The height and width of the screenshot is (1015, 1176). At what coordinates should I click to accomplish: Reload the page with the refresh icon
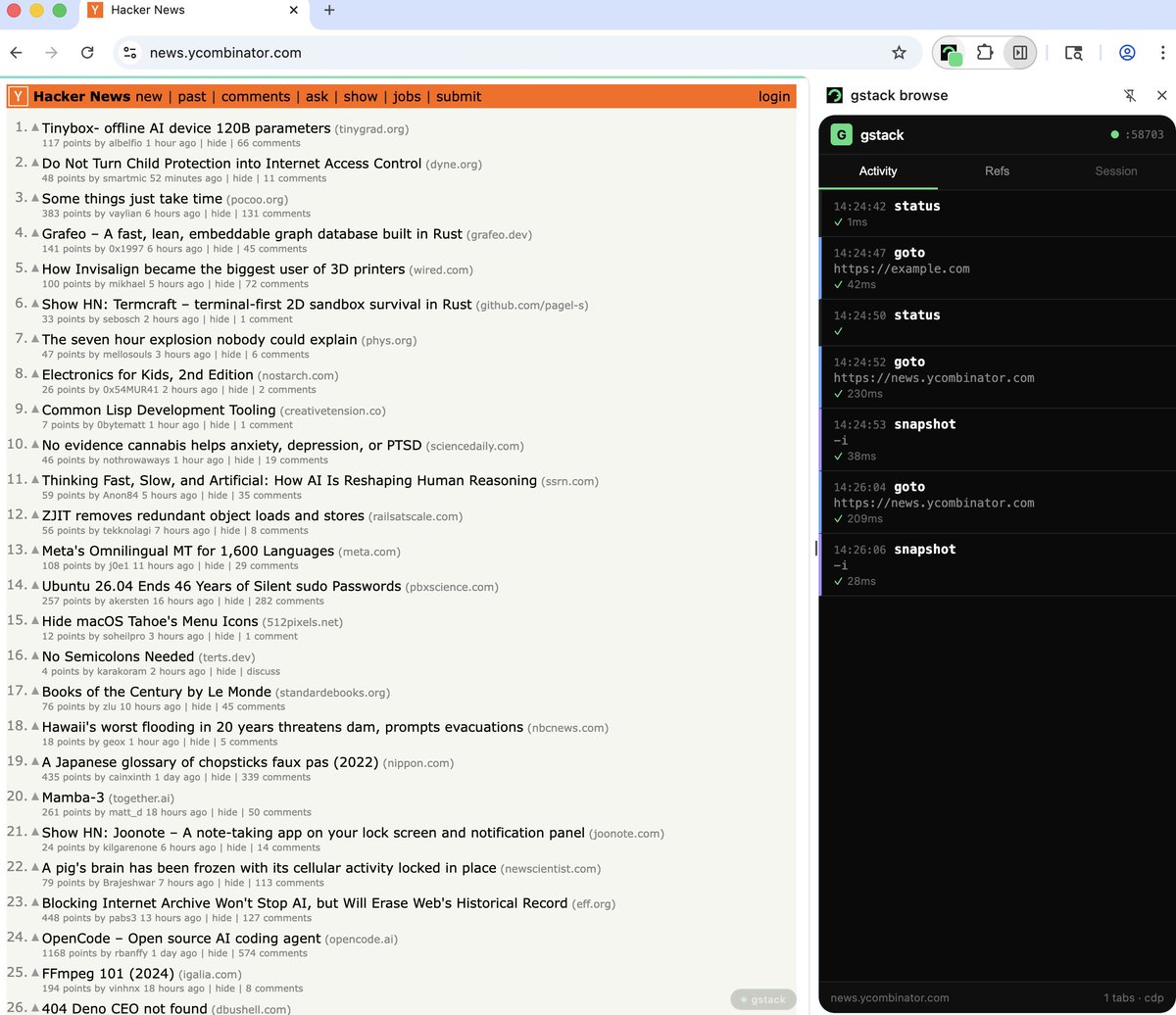(x=87, y=53)
